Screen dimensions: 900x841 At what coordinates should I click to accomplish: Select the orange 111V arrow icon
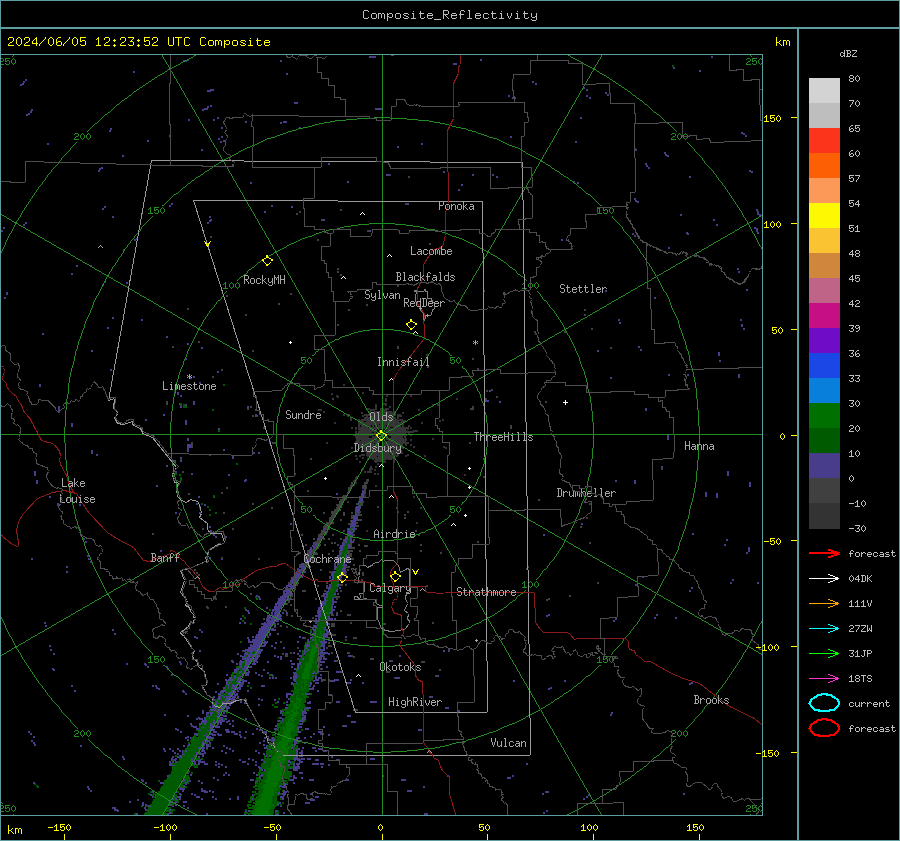coord(824,603)
